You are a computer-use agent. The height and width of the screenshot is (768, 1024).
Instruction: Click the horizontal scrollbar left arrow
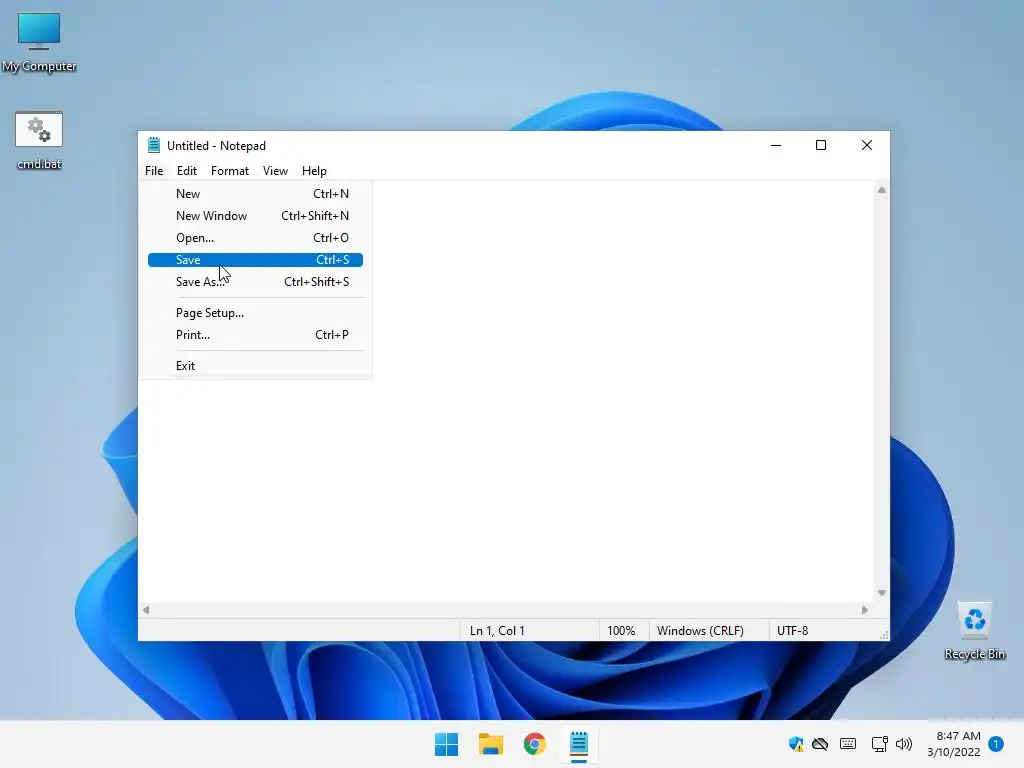[146, 610]
